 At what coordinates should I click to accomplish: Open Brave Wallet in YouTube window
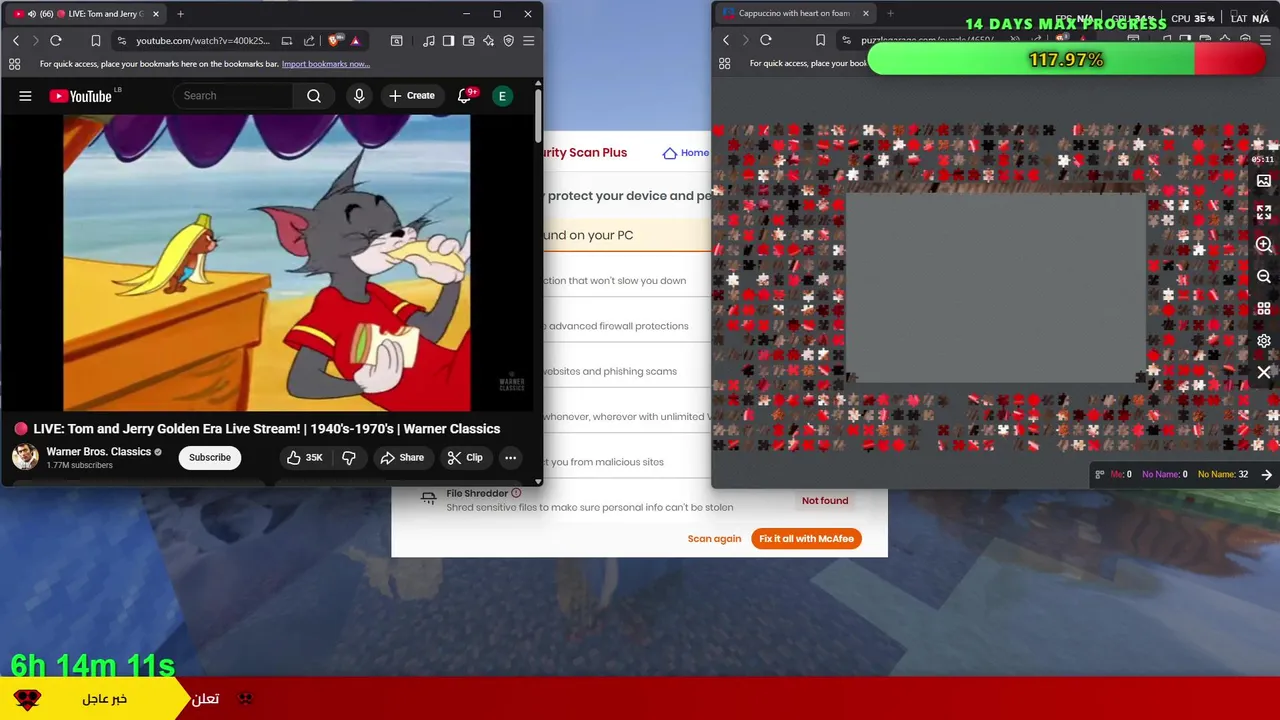pos(468,41)
